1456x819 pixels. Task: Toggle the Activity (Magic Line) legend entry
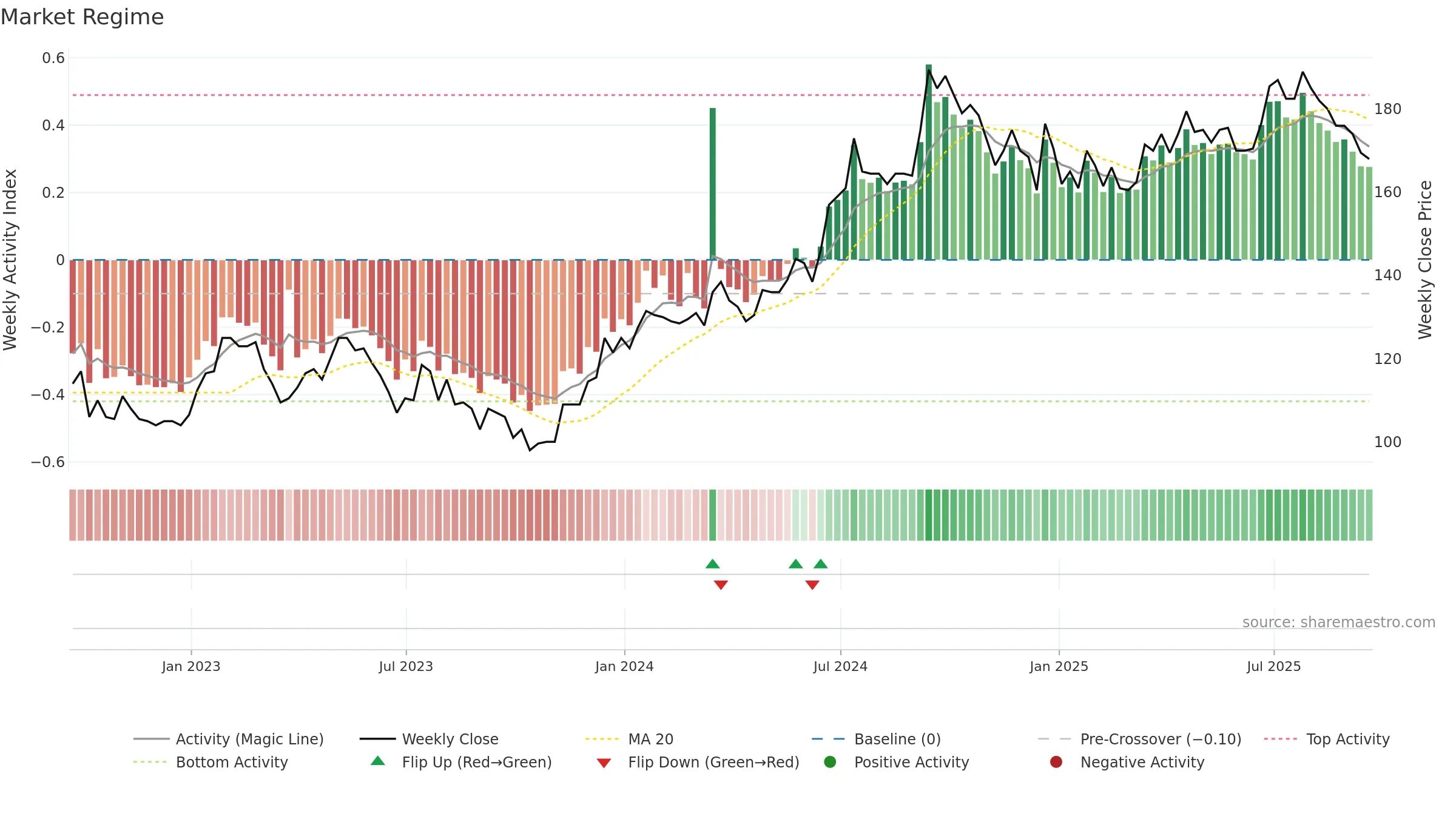tap(229, 739)
